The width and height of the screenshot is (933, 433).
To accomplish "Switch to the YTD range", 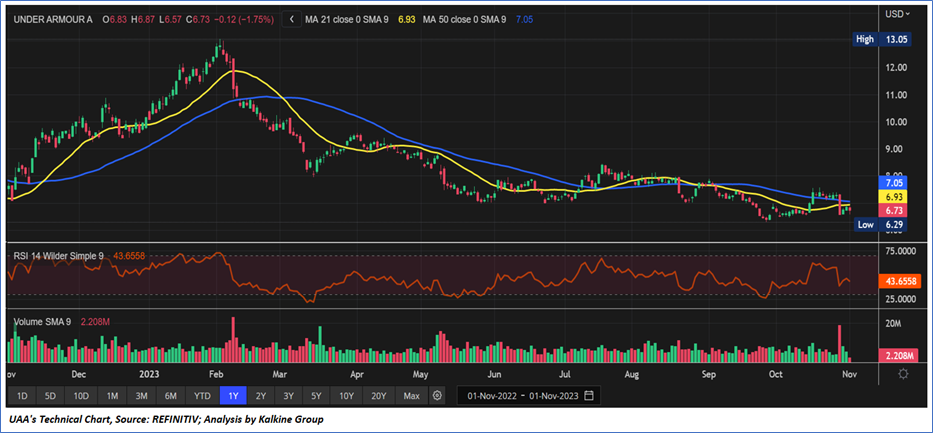I will click(202, 396).
